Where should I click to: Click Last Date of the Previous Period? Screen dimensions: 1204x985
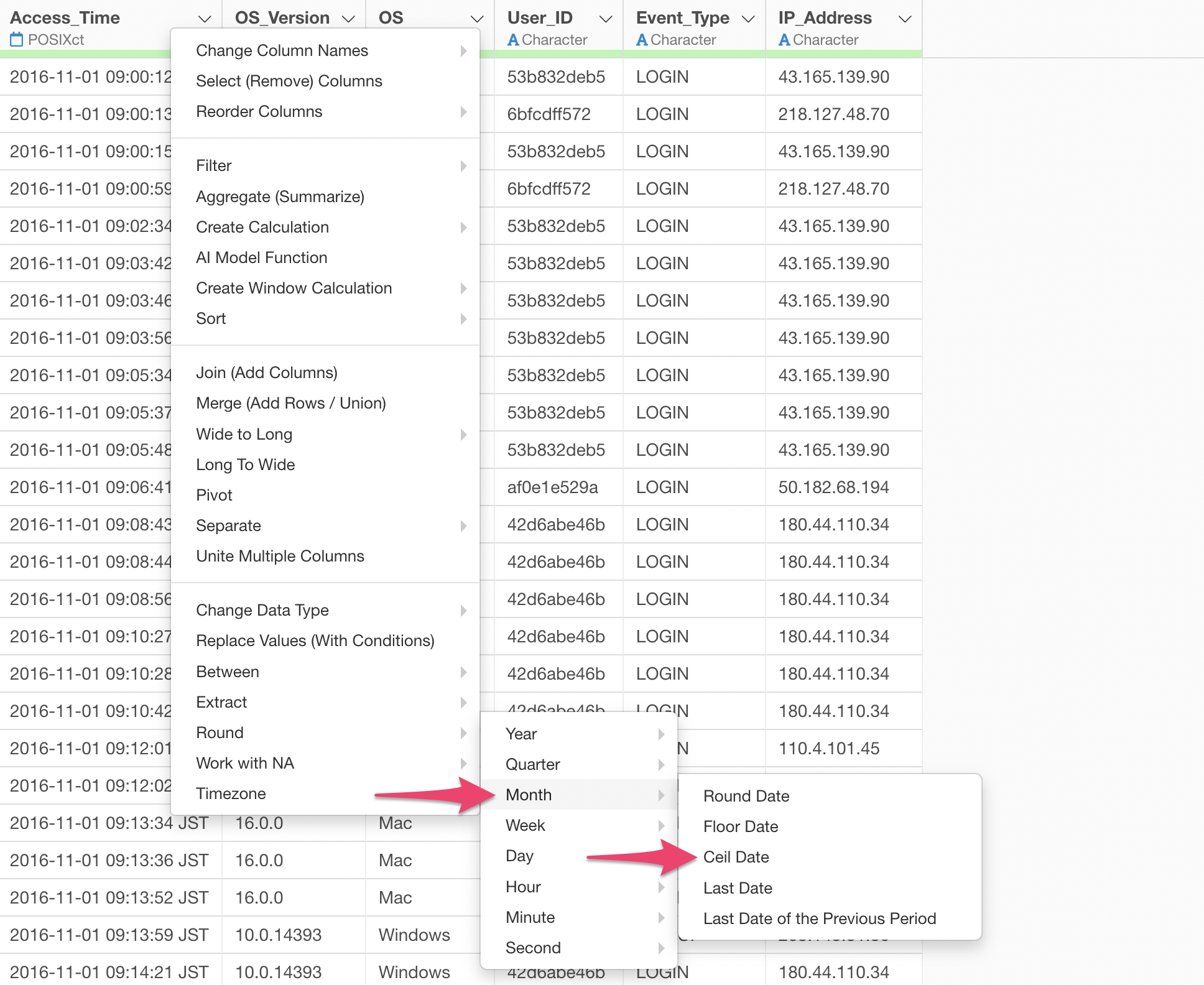[x=819, y=918]
